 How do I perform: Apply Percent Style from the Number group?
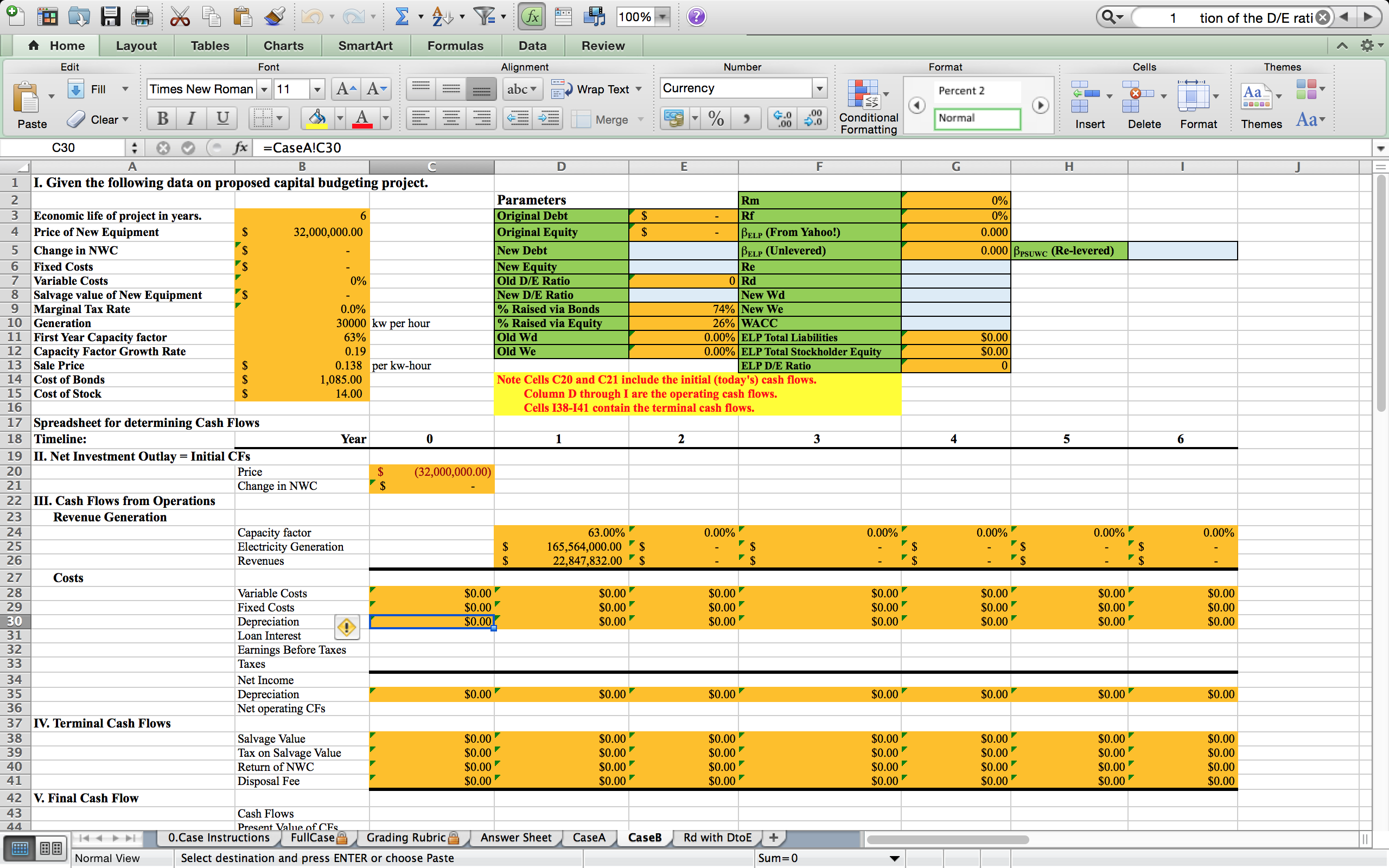coord(715,119)
